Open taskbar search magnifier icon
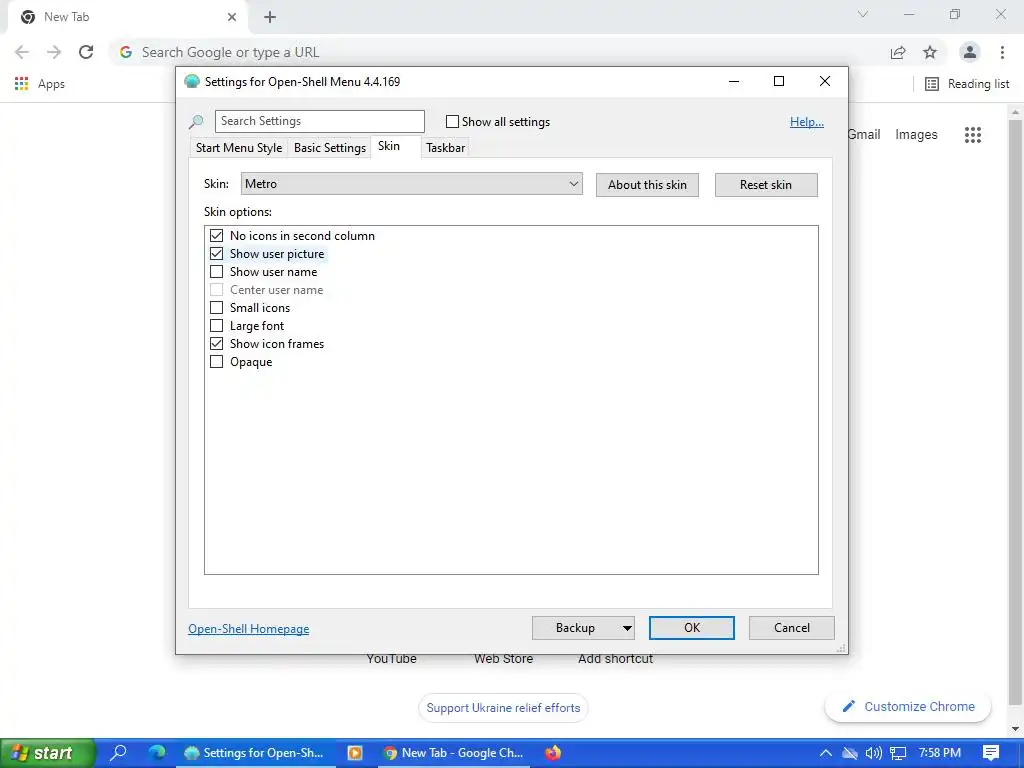The height and width of the screenshot is (768, 1024). click(118, 752)
